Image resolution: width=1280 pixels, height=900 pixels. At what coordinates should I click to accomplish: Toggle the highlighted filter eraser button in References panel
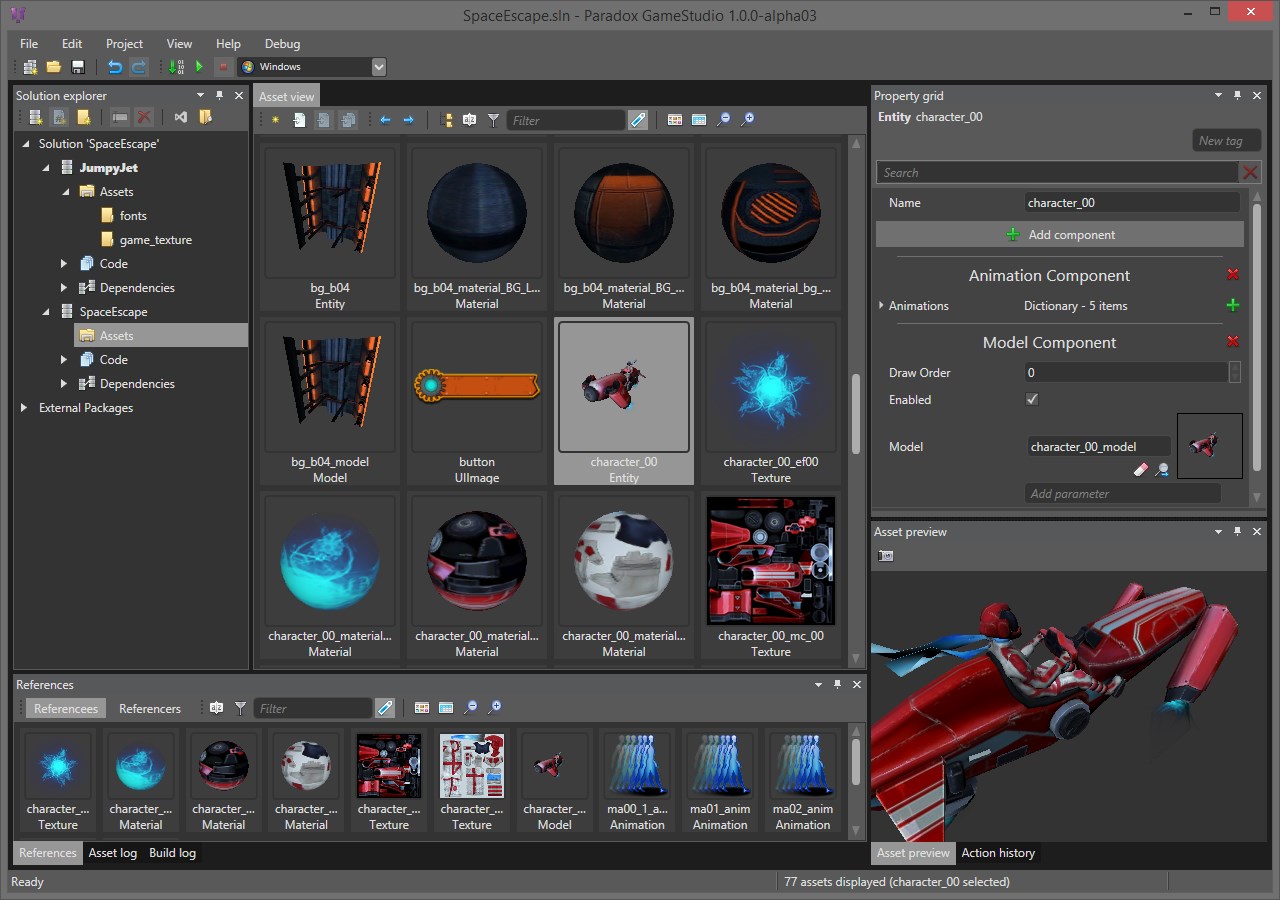click(x=385, y=708)
